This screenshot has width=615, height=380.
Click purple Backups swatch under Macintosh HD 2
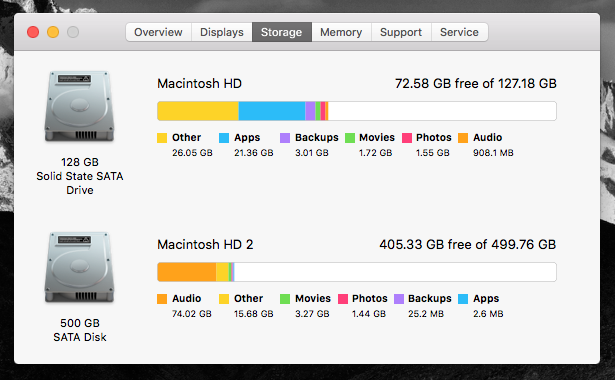click(x=399, y=299)
